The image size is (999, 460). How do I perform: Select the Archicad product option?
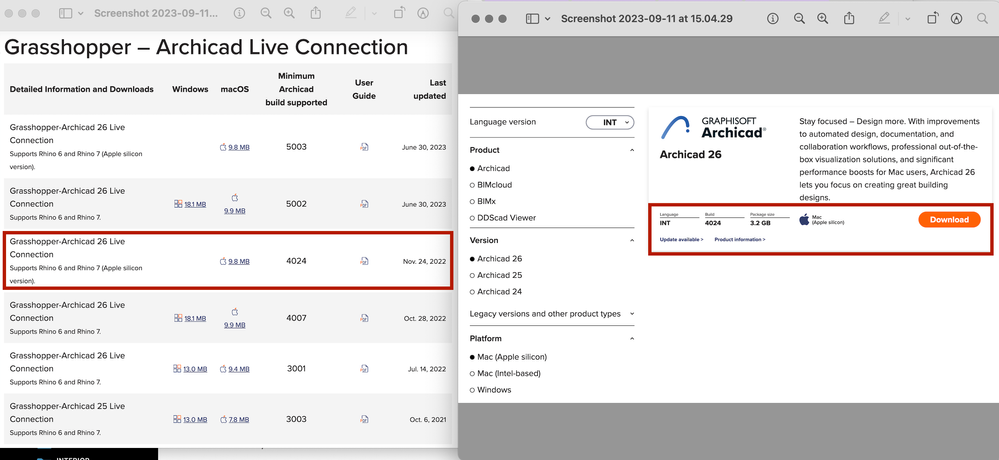(x=489, y=168)
